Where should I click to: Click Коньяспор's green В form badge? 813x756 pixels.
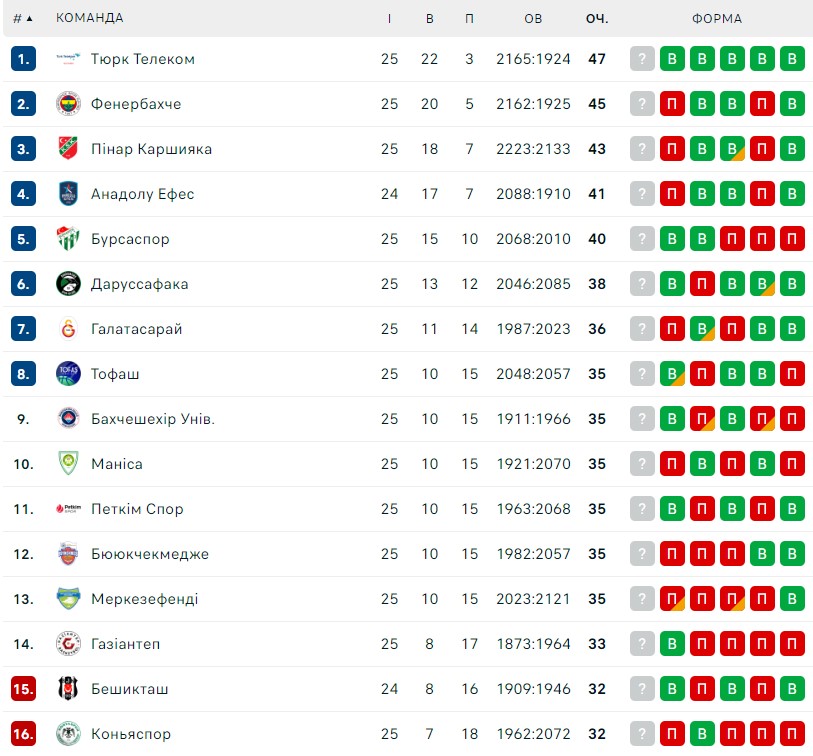[702, 734]
